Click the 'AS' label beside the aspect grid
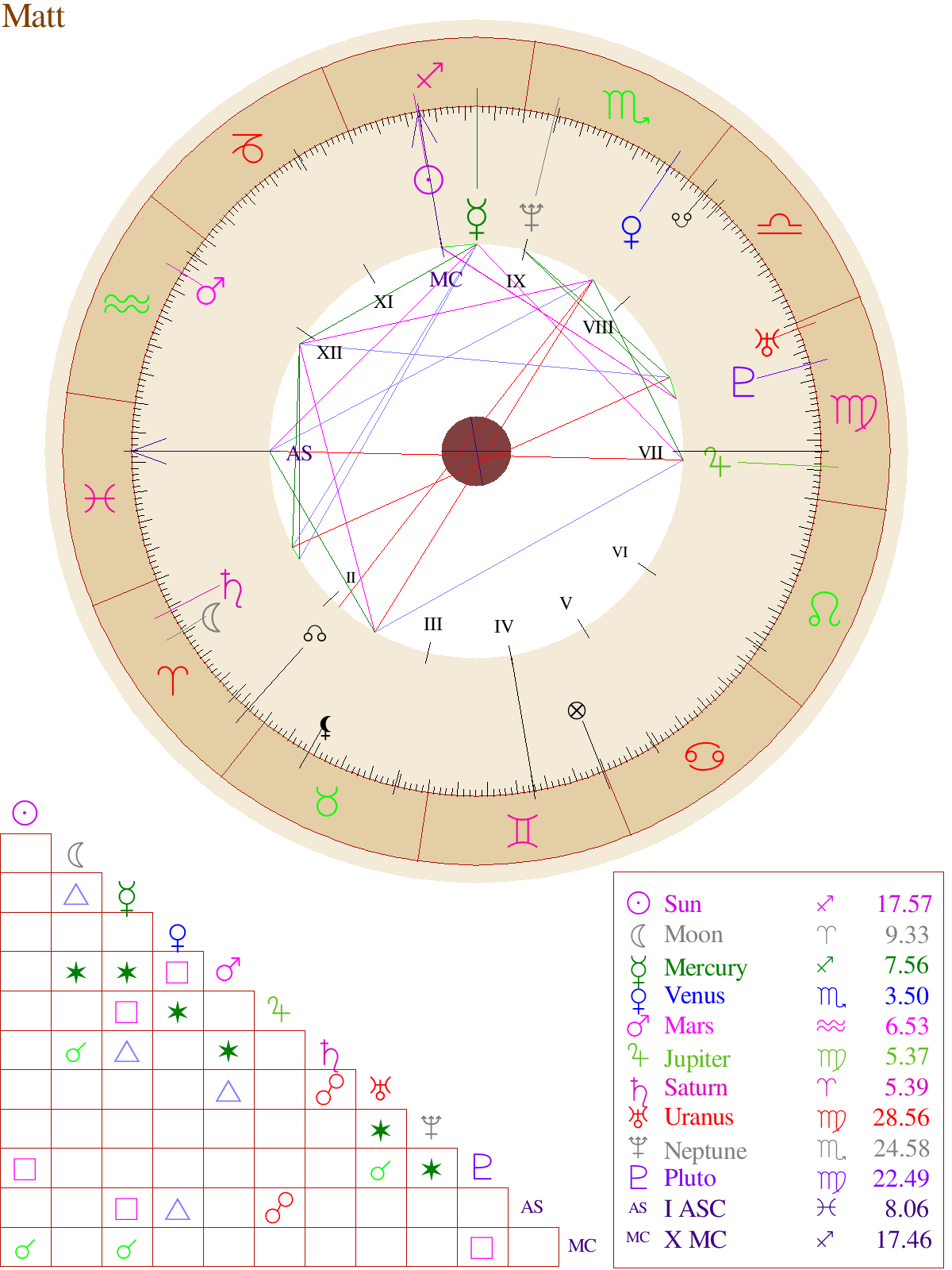Image resolution: width=952 pixels, height=1270 pixels. [x=532, y=1207]
